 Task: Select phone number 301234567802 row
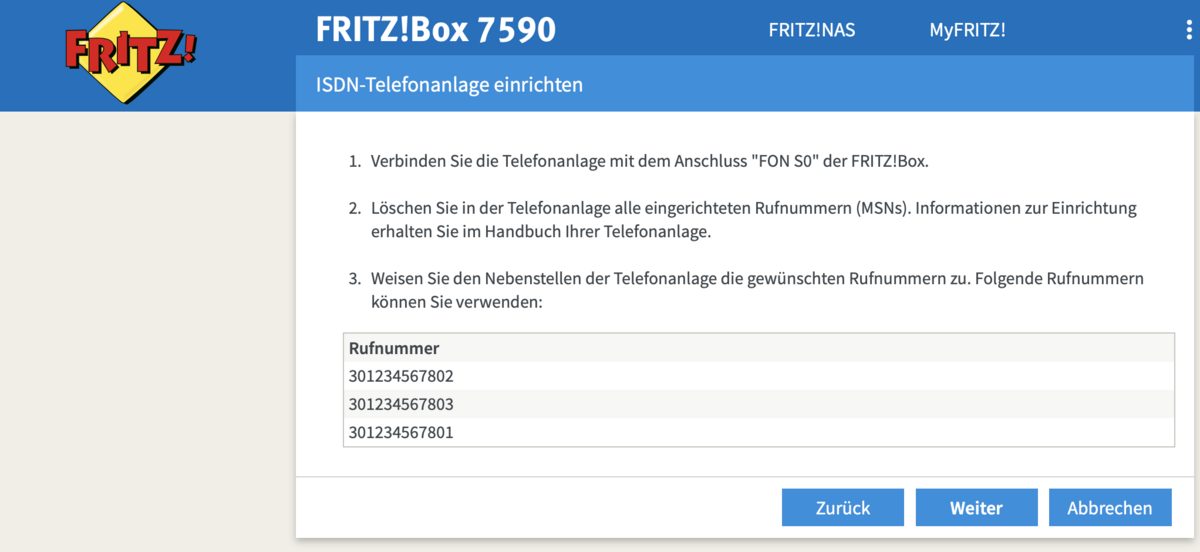(400, 376)
